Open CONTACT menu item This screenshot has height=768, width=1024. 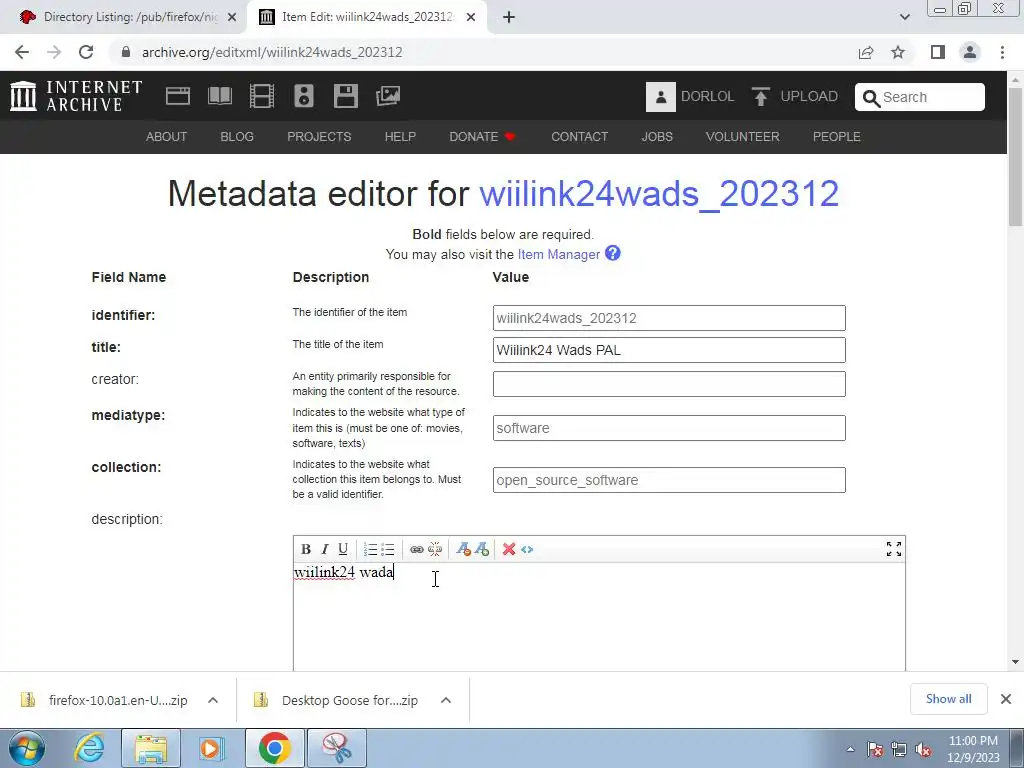[579, 136]
